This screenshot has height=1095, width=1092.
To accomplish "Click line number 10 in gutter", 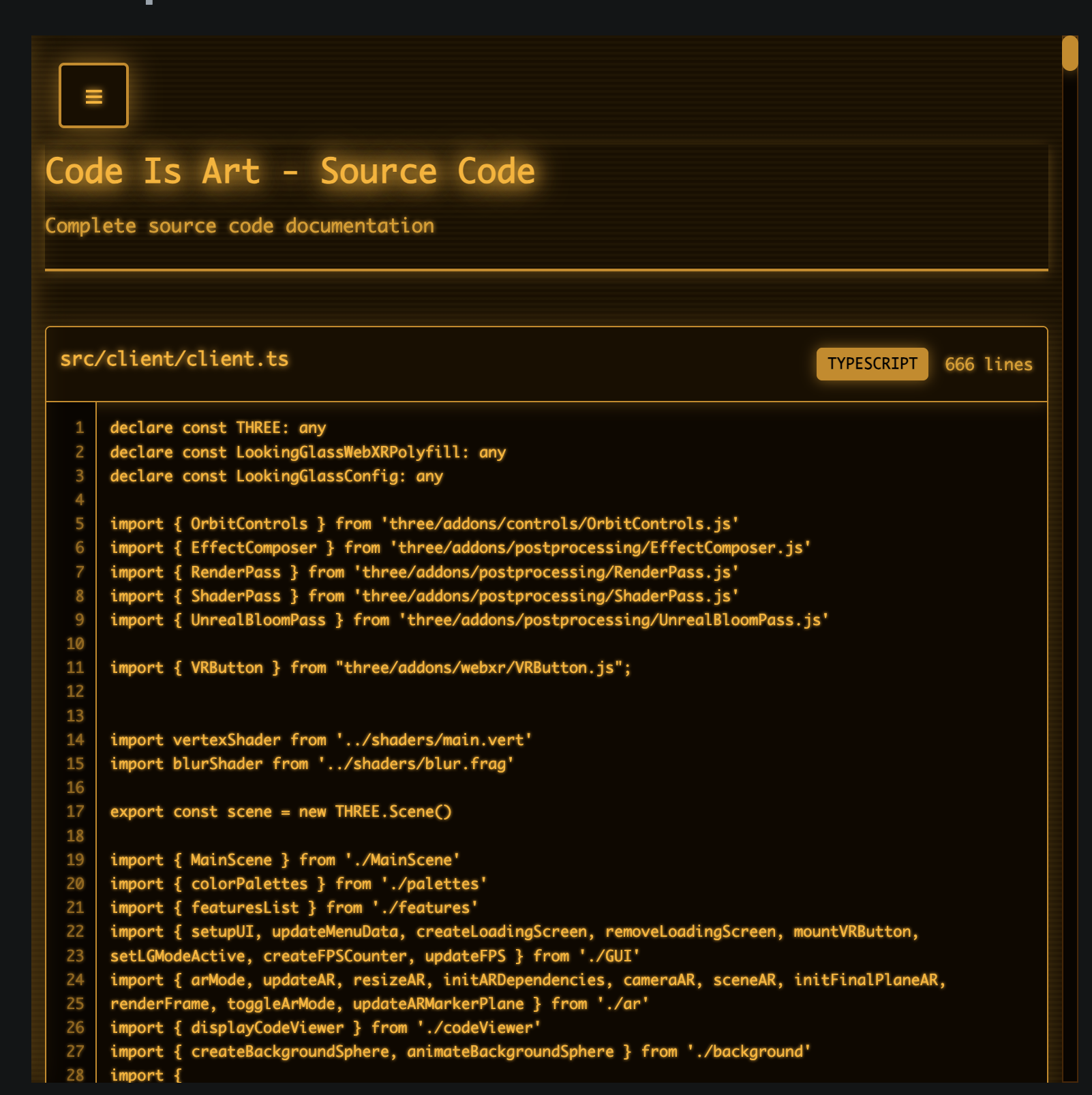I will coord(76,644).
